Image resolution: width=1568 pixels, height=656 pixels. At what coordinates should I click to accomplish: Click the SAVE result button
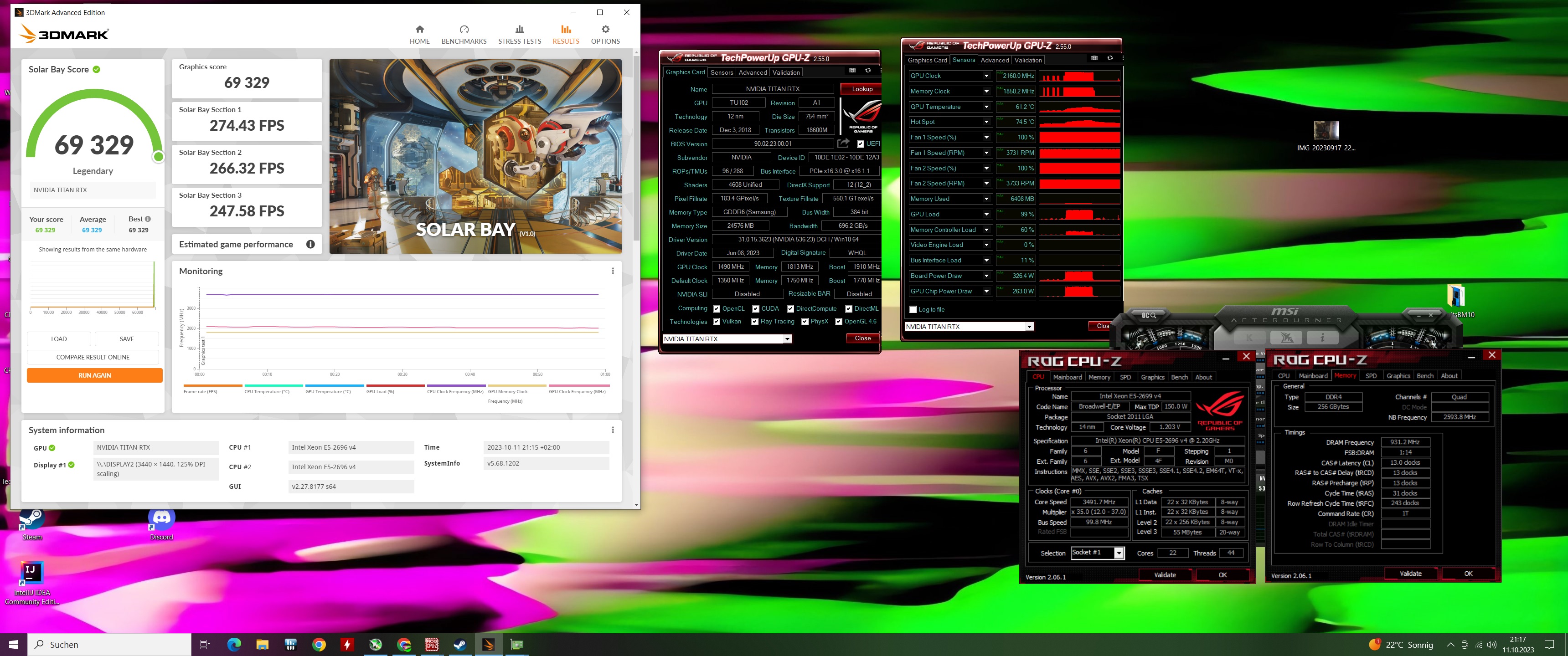tap(127, 339)
